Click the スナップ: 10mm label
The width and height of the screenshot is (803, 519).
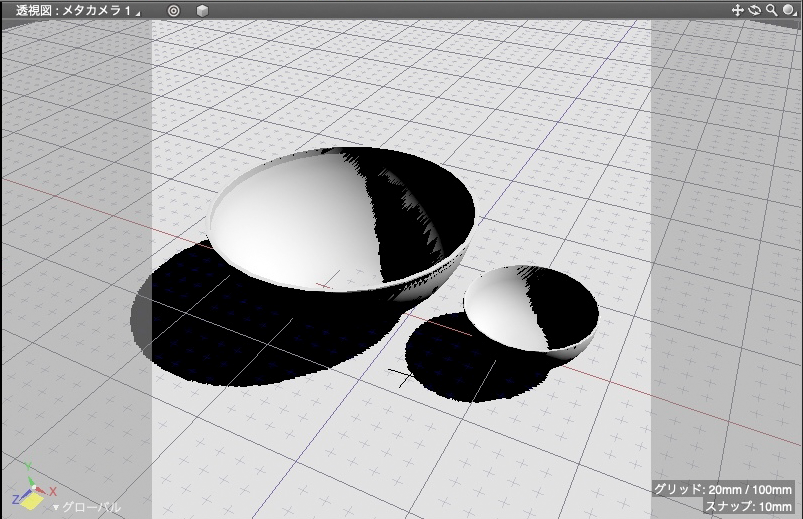coord(748,506)
